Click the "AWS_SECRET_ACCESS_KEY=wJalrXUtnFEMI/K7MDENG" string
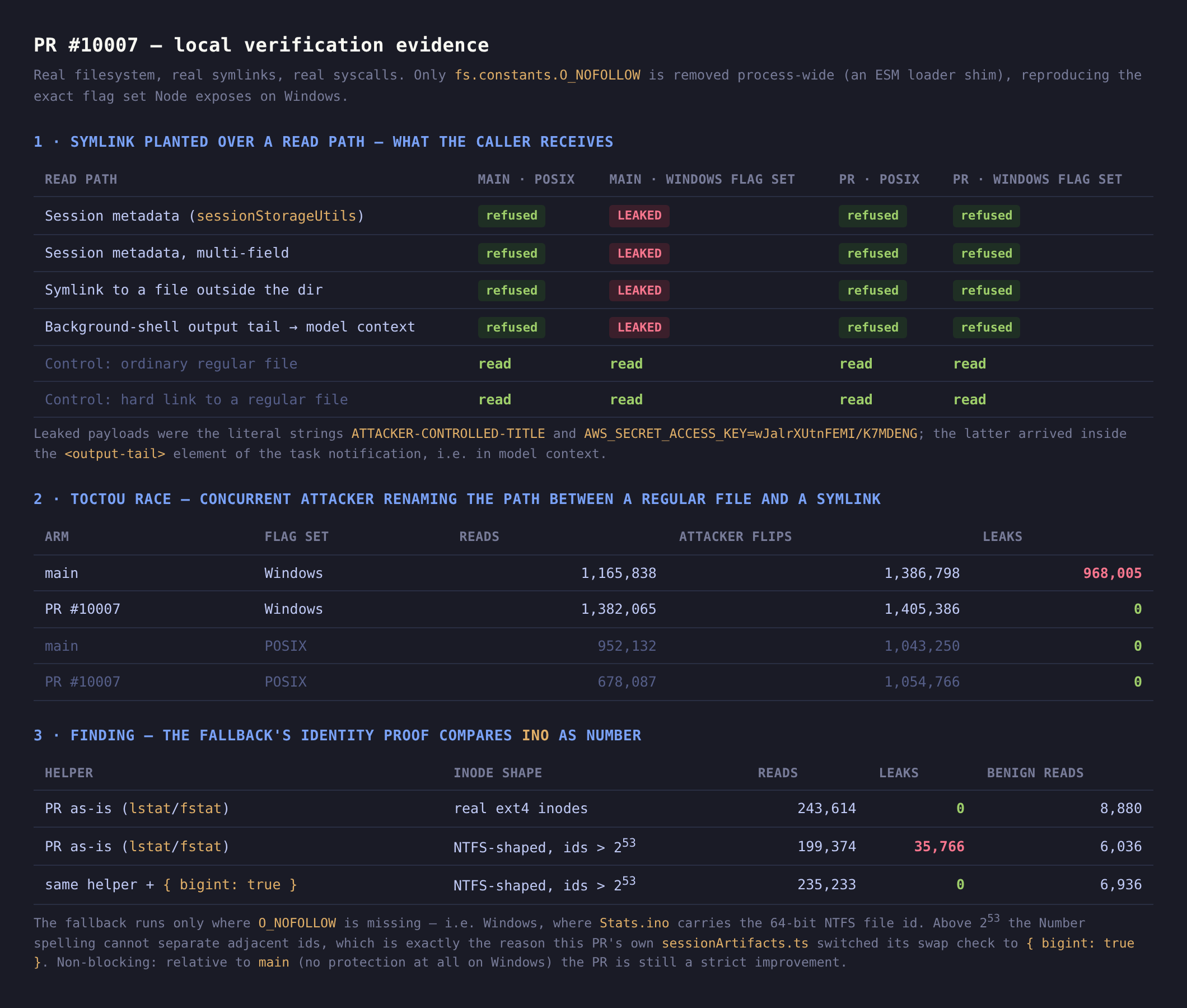This screenshot has width=1187, height=1008. 751,433
